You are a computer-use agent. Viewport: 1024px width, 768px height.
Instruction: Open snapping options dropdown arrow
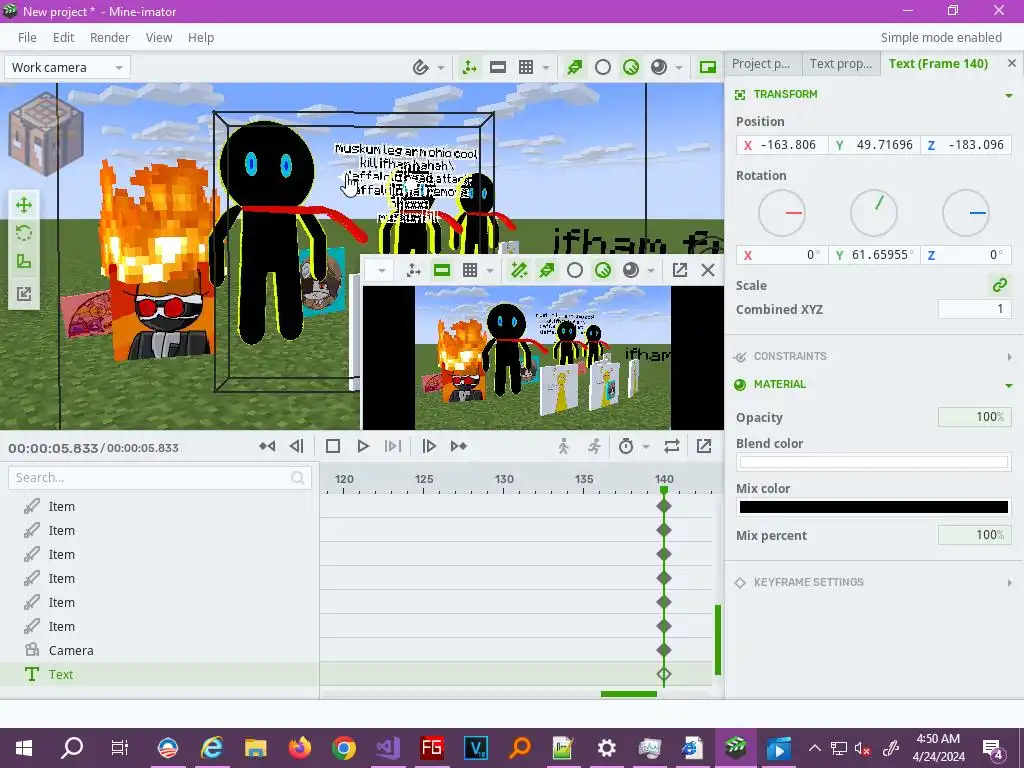(x=441, y=68)
